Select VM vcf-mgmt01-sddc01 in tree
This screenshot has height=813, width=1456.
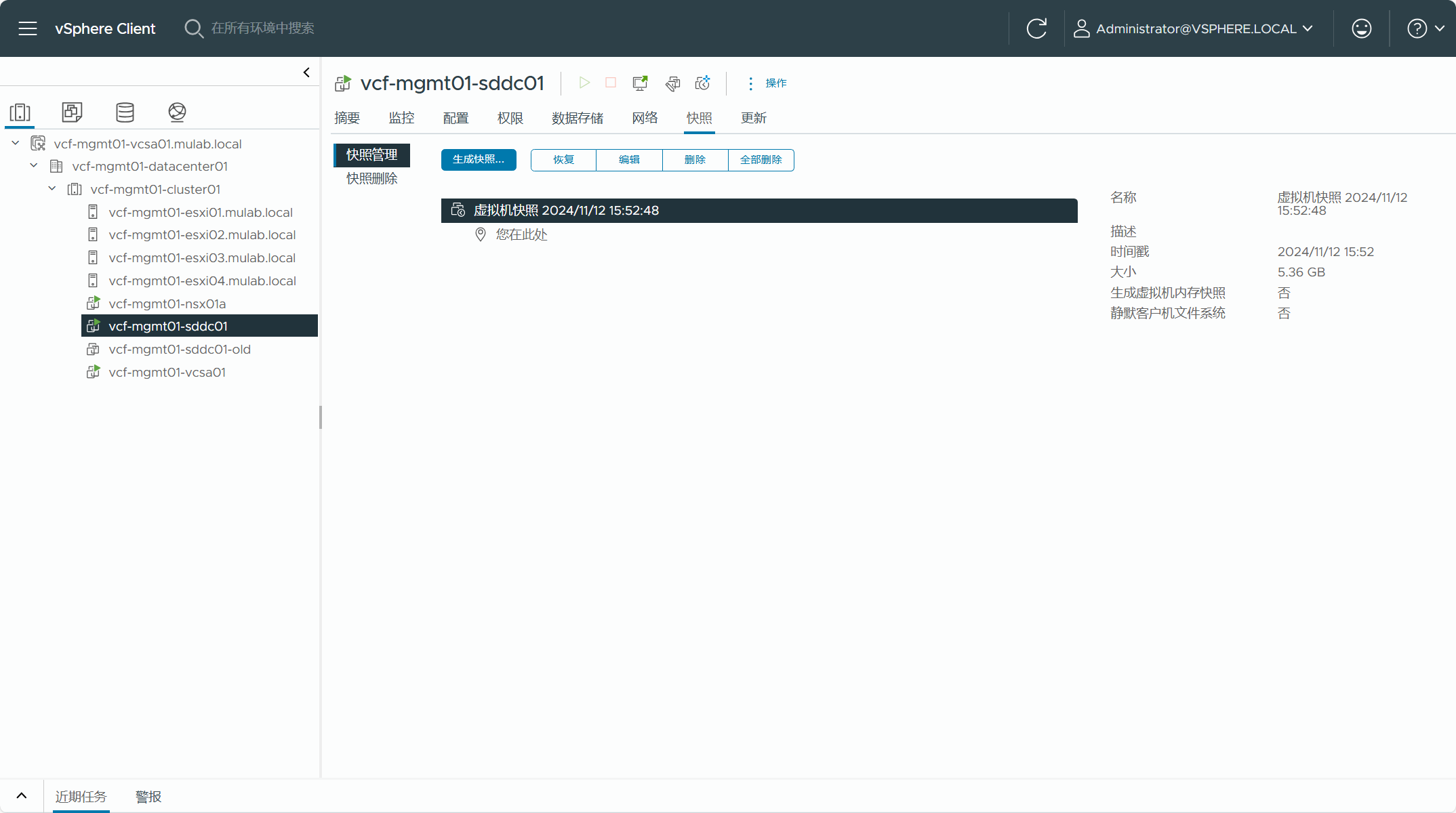tap(199, 326)
